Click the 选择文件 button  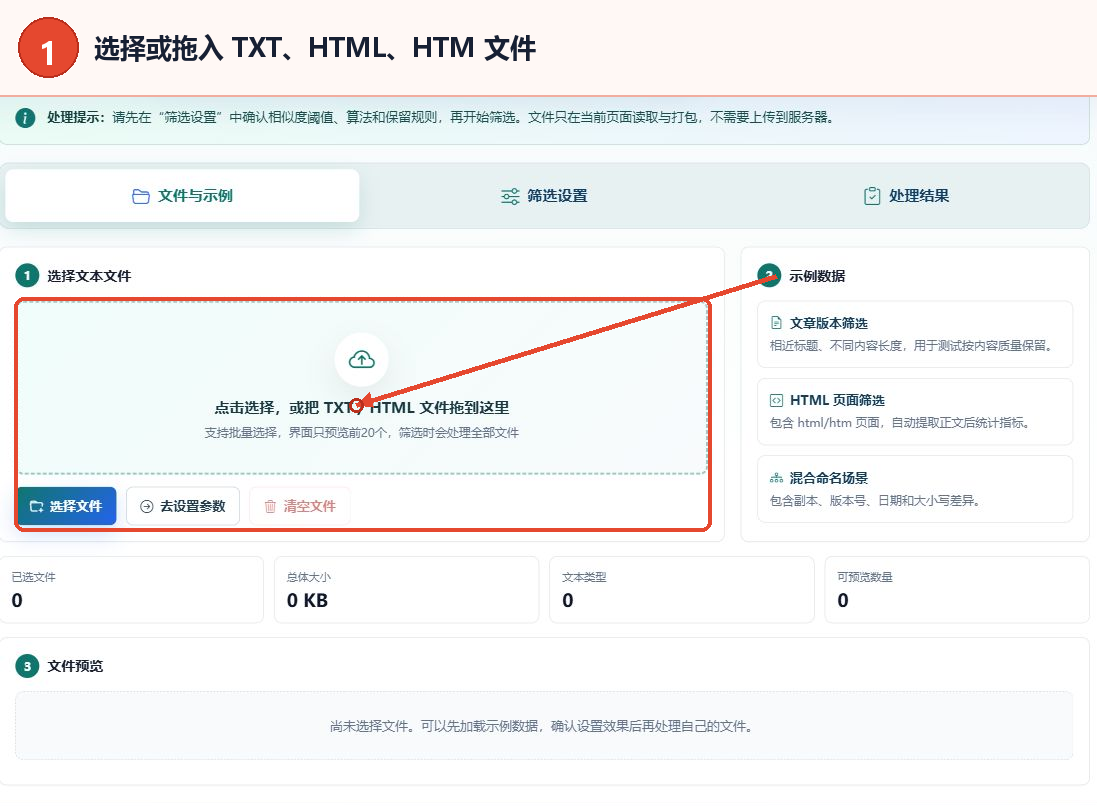click(x=66, y=506)
